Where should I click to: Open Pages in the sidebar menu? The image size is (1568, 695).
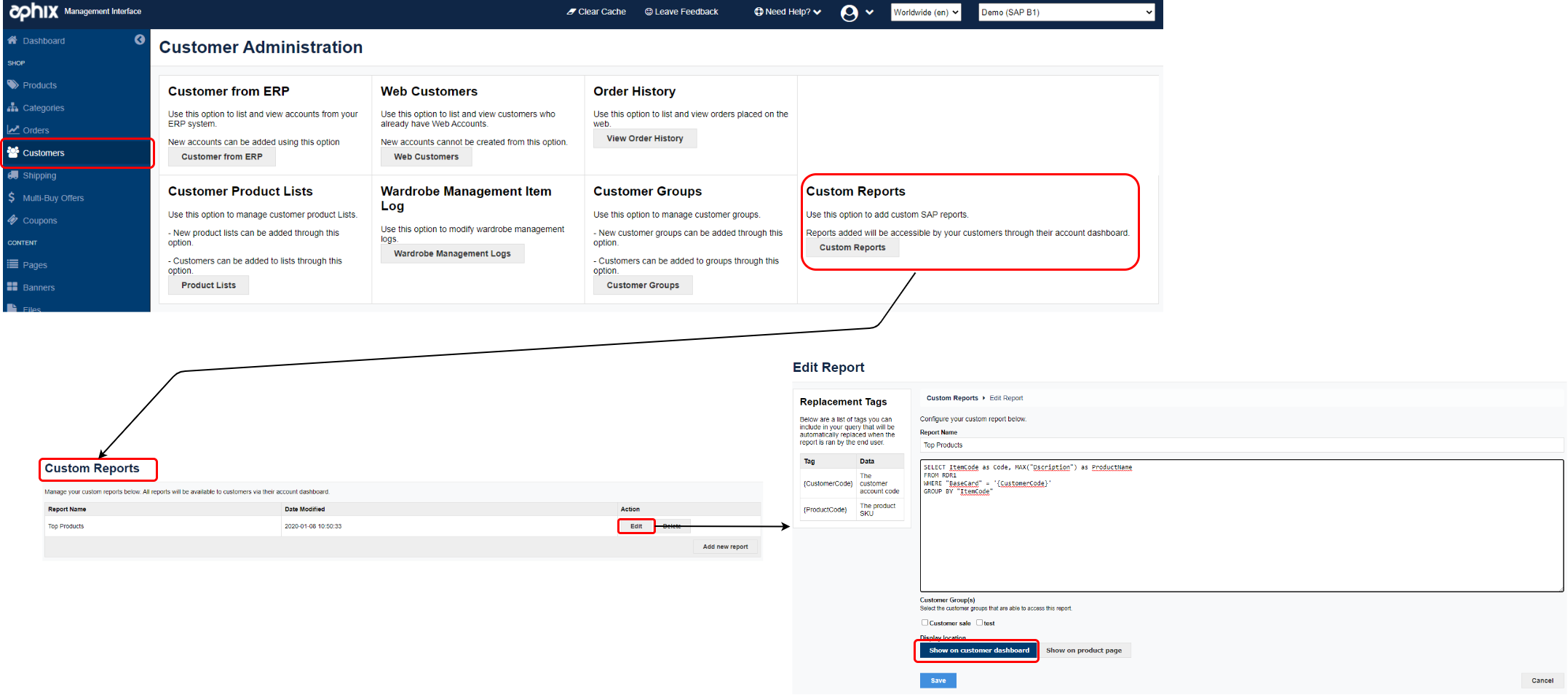[x=35, y=266]
